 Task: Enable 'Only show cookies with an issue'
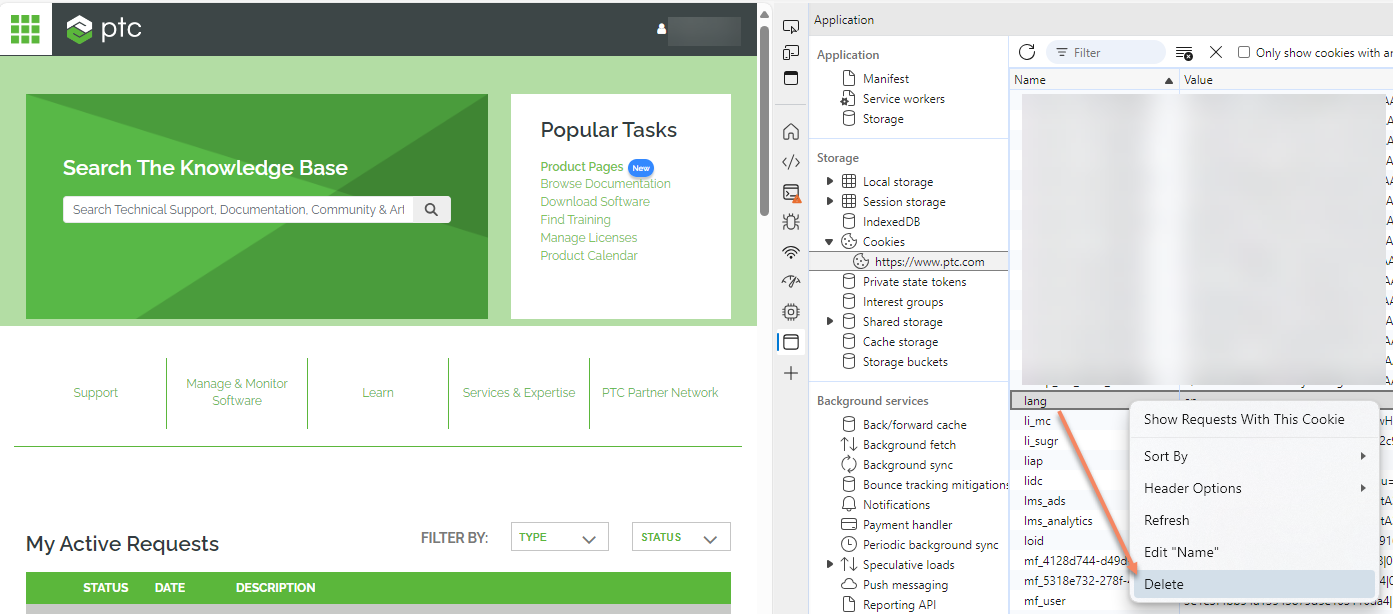(x=1245, y=52)
